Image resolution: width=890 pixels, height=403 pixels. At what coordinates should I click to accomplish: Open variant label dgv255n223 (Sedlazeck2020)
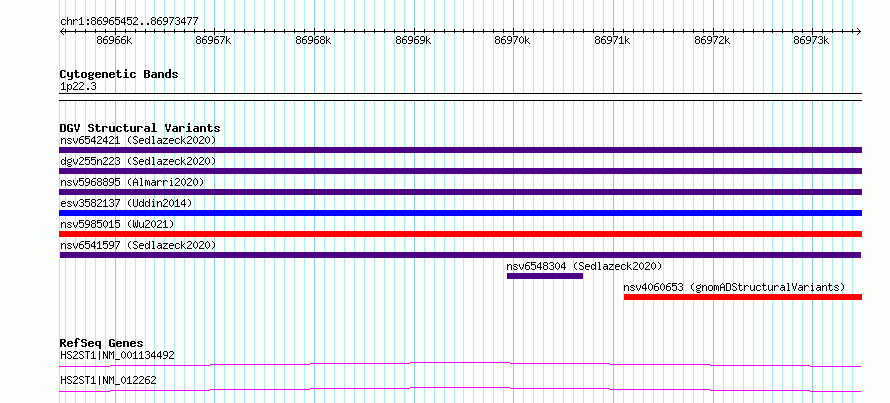click(138, 161)
